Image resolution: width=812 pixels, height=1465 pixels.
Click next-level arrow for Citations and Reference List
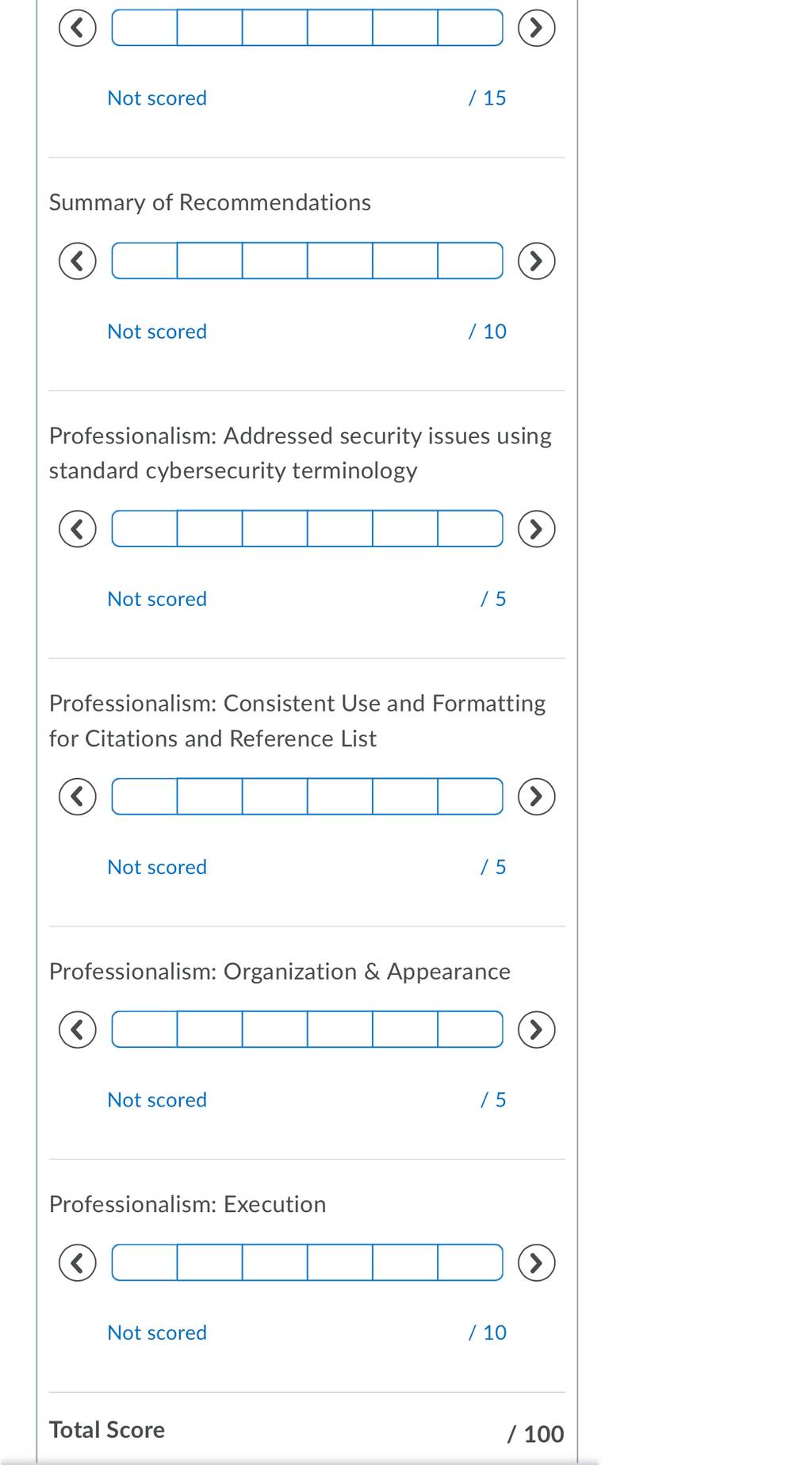(537, 796)
